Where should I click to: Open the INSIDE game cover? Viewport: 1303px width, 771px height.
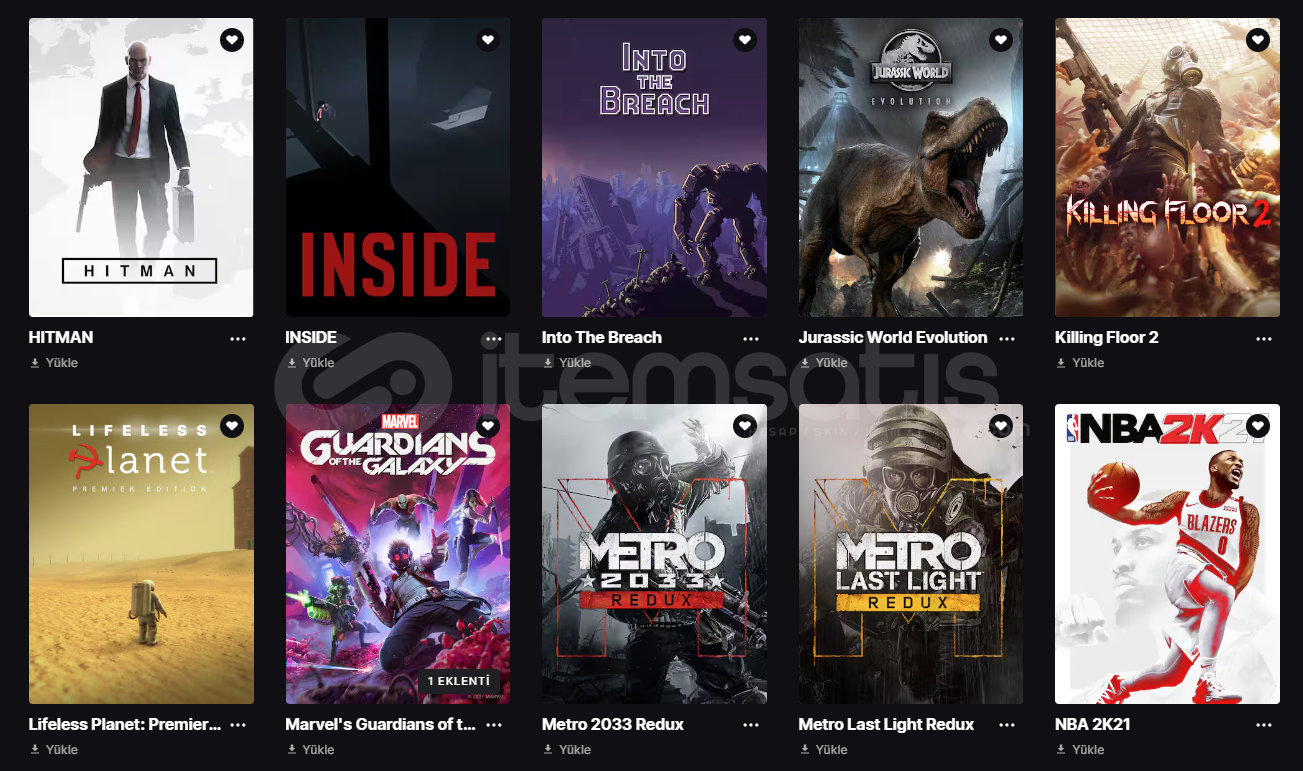coord(398,167)
